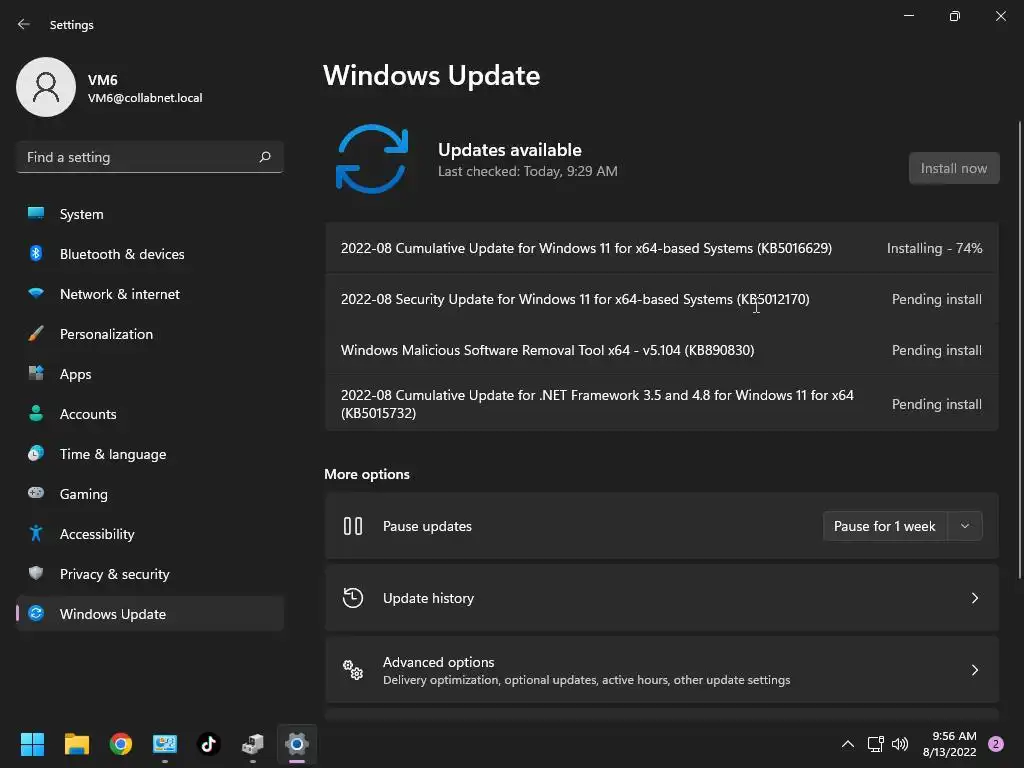Click the VM6 user avatar
Image resolution: width=1024 pixels, height=768 pixels.
tap(46, 87)
